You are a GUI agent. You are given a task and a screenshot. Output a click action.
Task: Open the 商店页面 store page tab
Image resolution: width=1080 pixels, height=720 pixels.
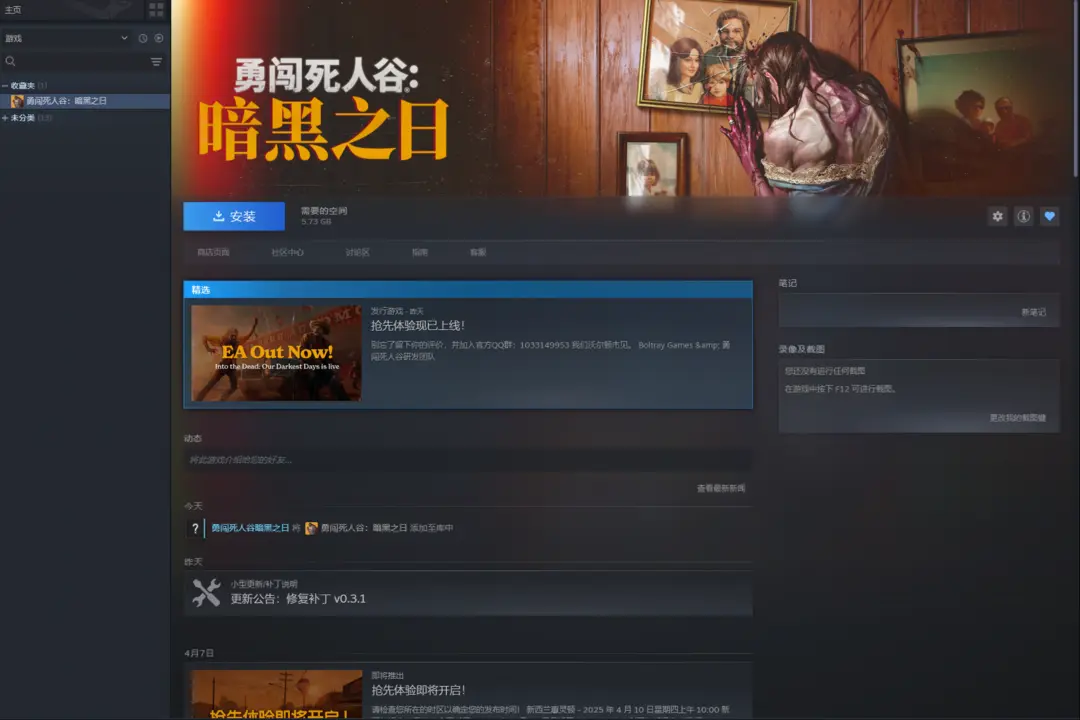click(x=214, y=253)
